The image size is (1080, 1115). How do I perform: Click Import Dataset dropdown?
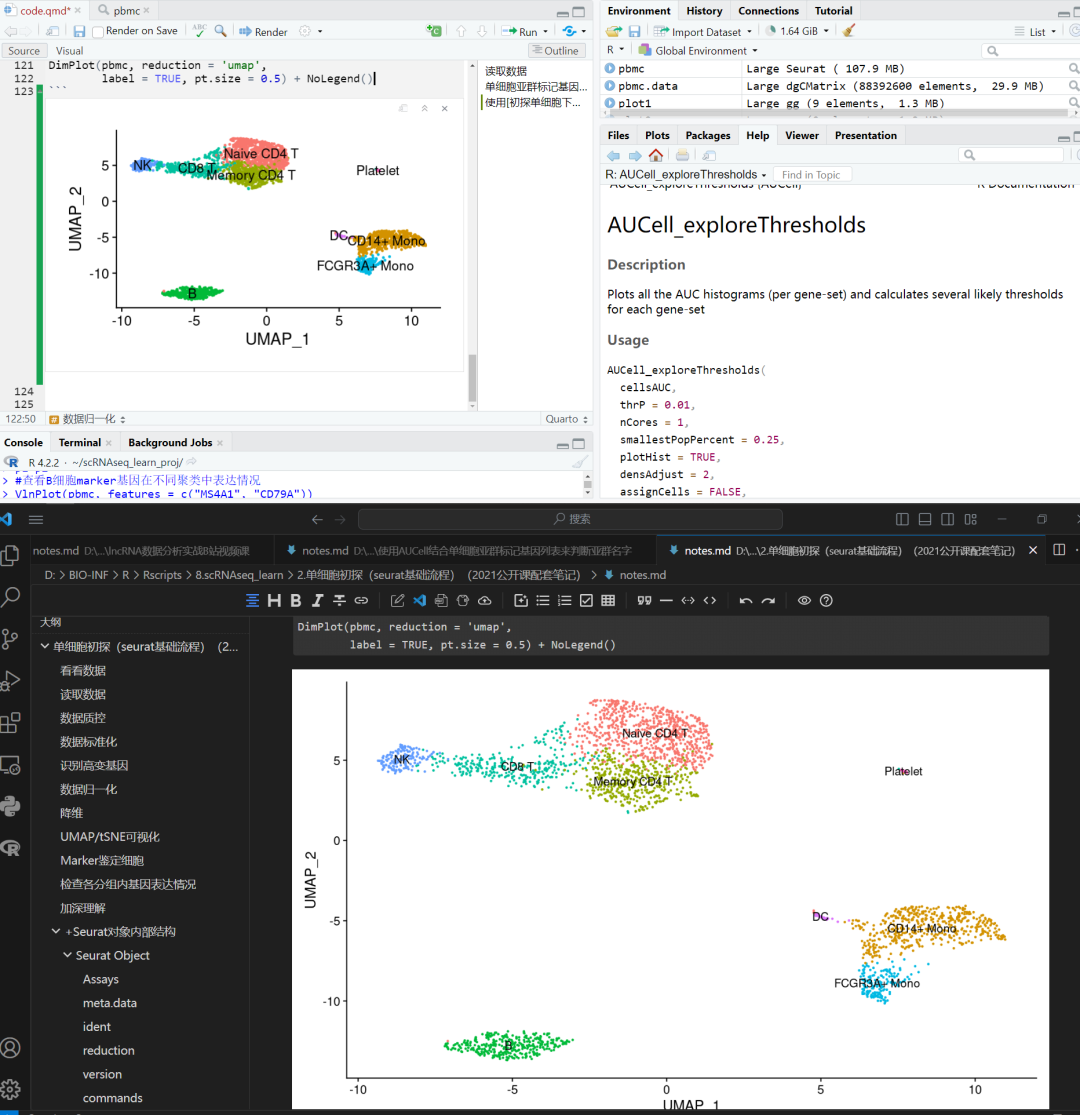702,31
